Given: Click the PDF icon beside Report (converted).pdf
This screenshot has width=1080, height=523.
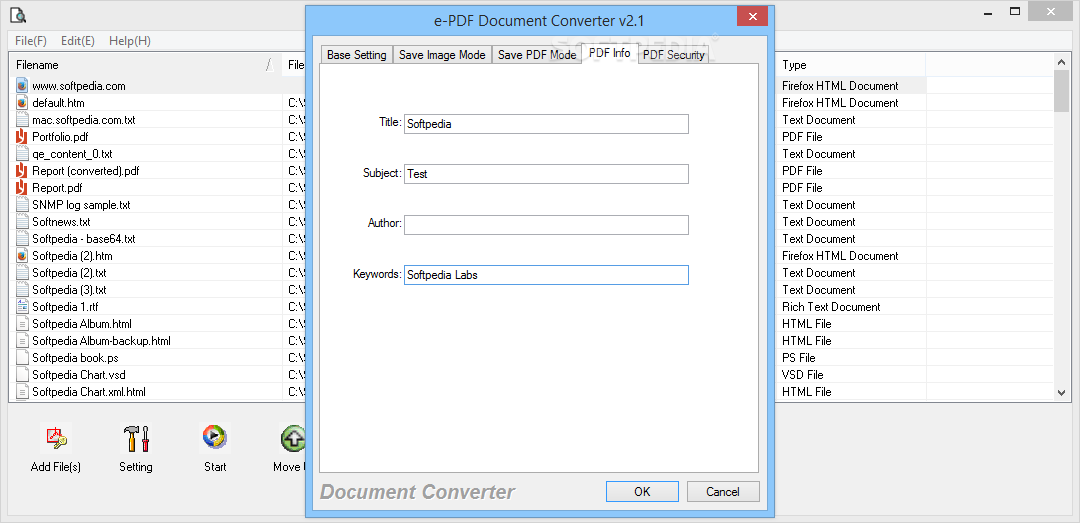Looking at the screenshot, I should coord(22,171).
